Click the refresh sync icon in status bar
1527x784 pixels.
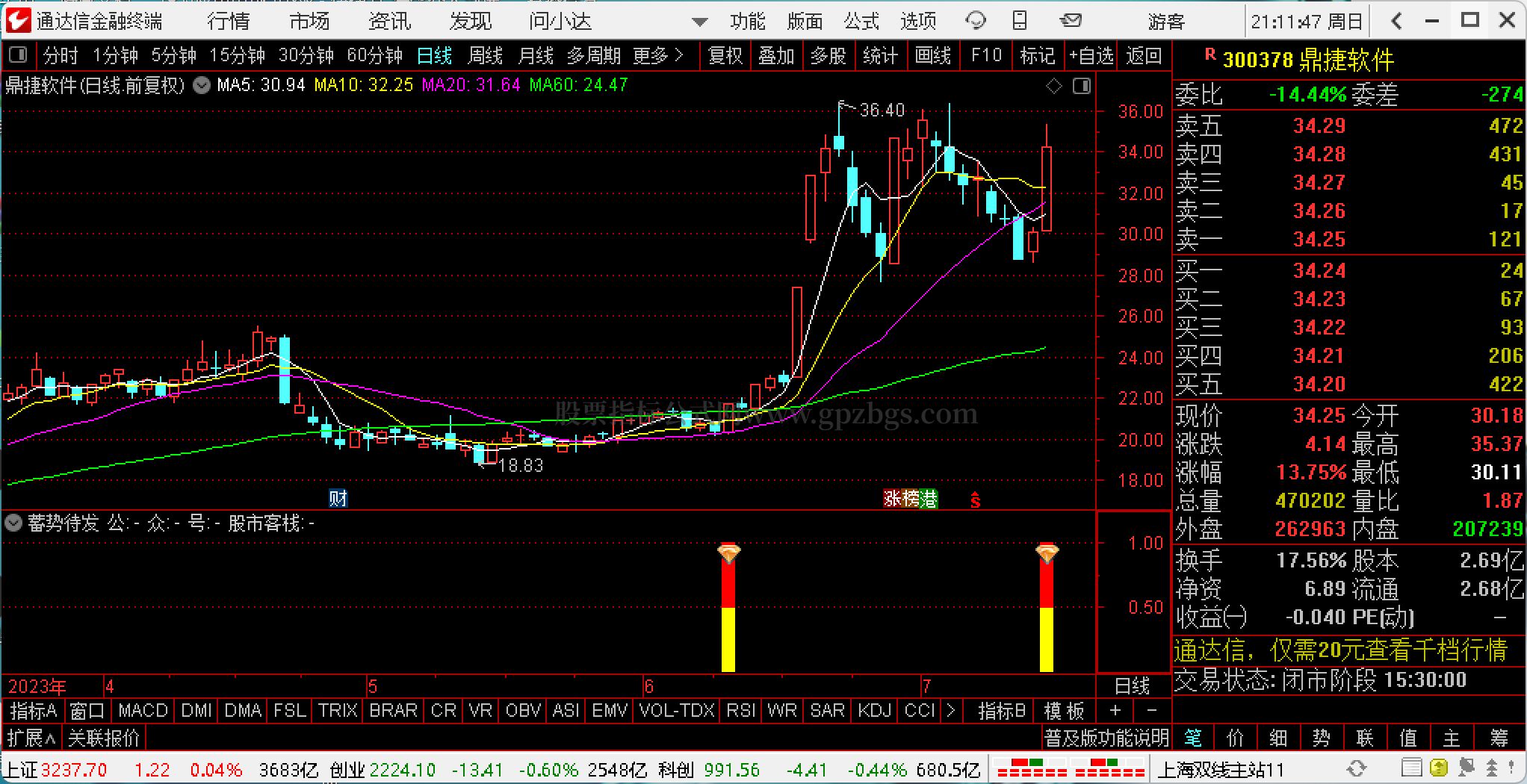1357,768
